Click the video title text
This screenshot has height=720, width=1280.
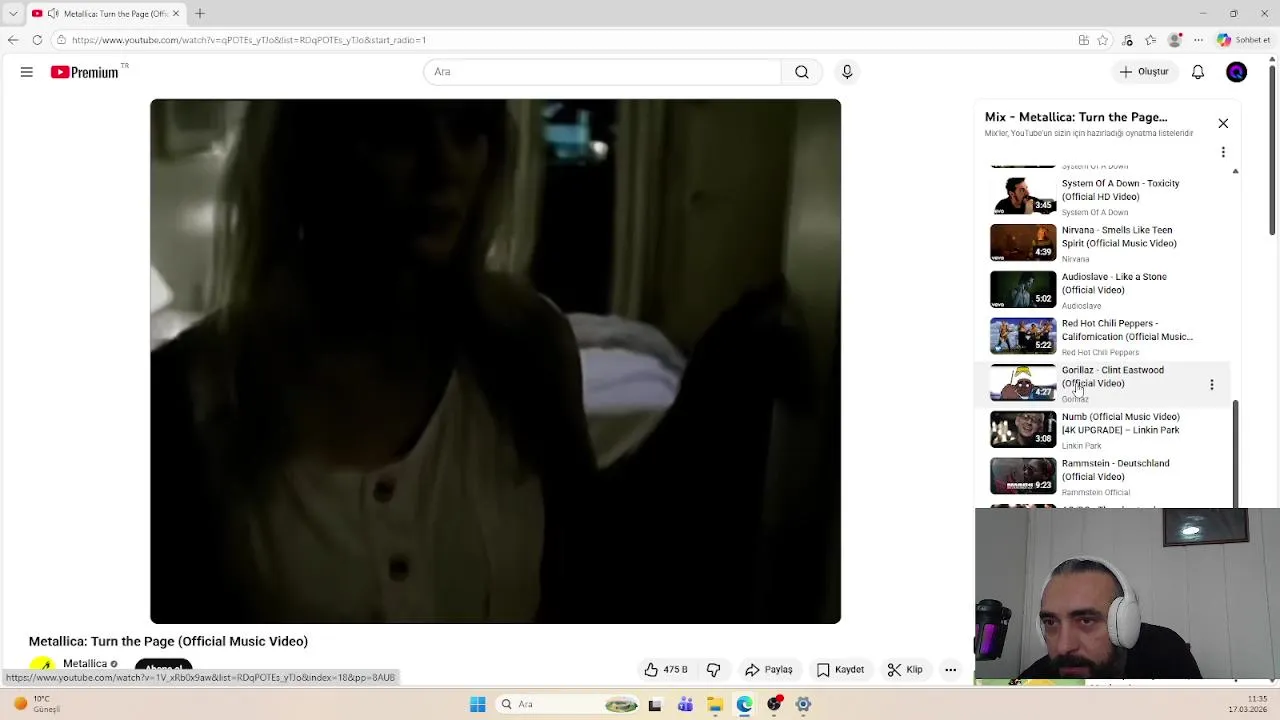[168, 641]
